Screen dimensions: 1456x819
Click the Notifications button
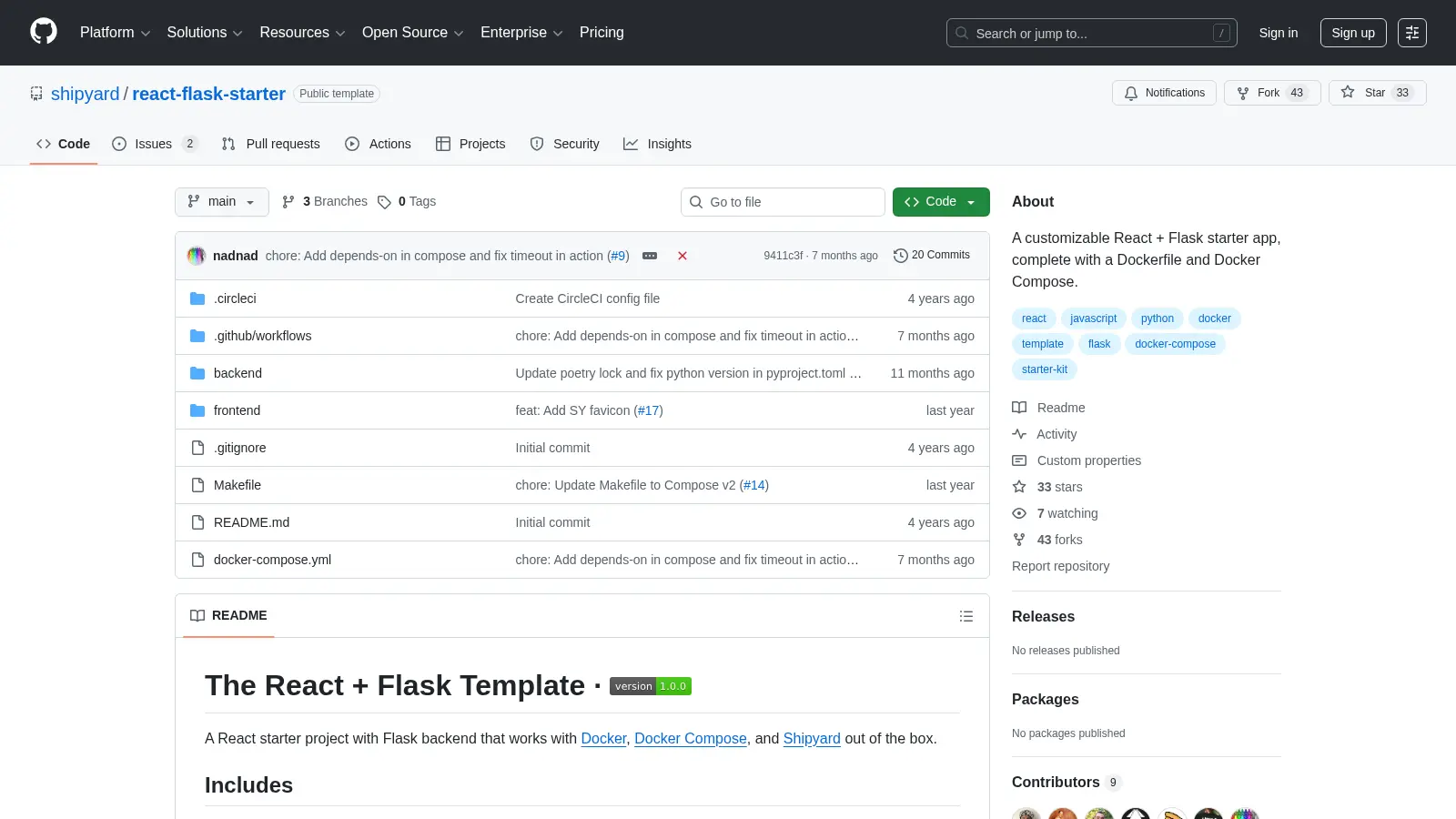(1164, 93)
